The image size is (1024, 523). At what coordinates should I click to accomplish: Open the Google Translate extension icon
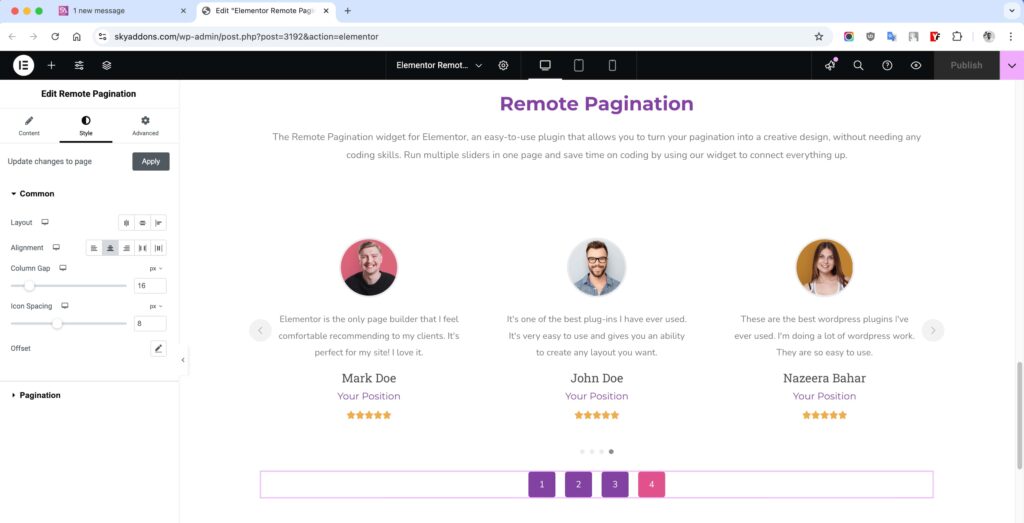[891, 37]
